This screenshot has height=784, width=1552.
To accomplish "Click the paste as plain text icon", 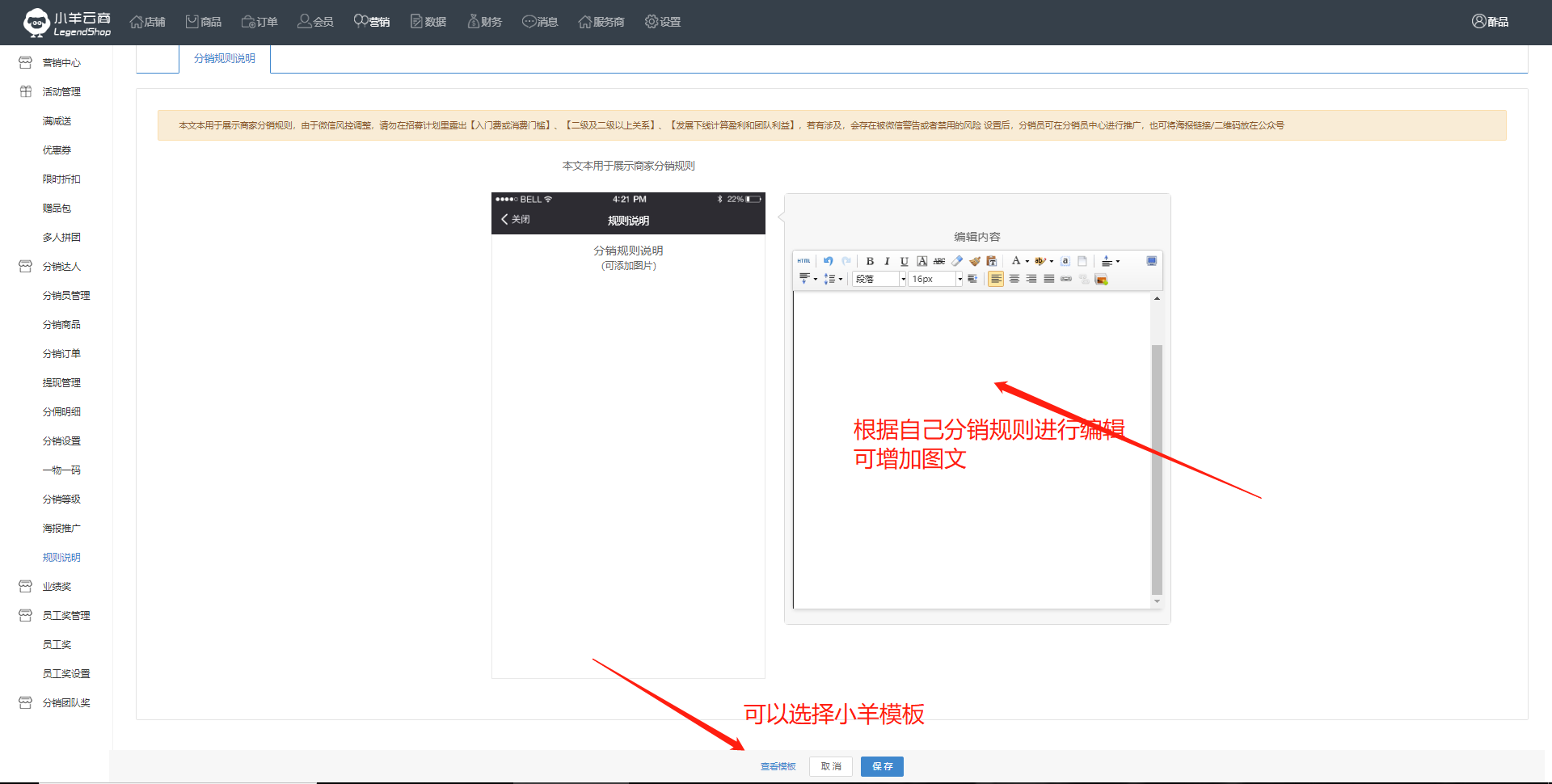I will coord(992,261).
